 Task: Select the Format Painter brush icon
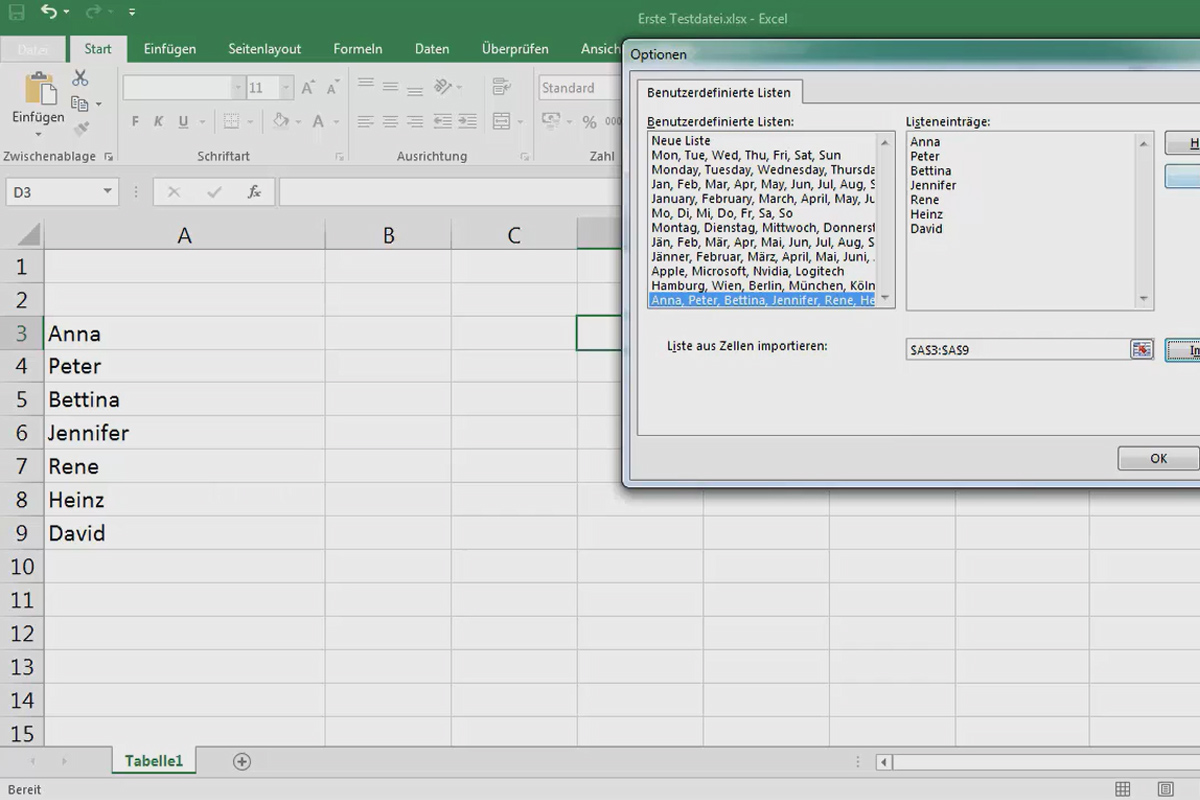81,129
